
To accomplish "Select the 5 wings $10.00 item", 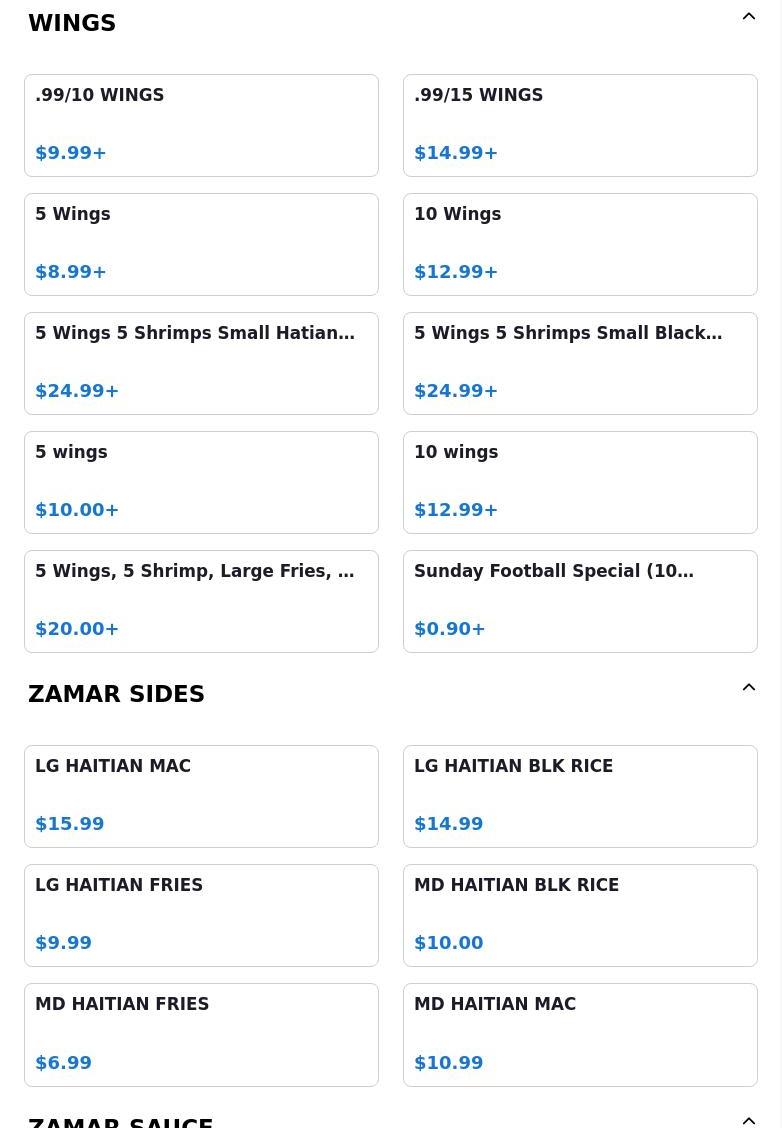I will point(201,482).
